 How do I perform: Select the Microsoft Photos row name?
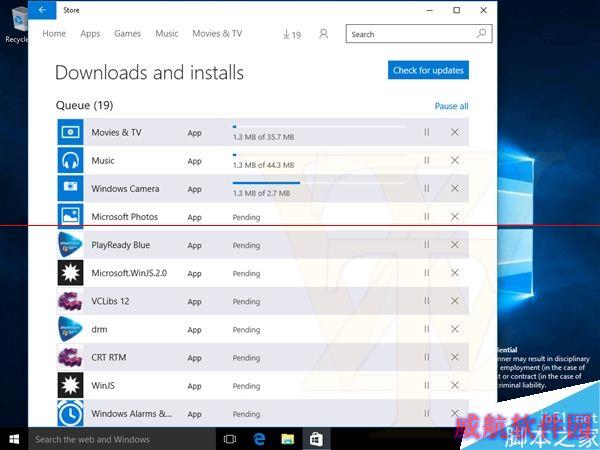125,217
